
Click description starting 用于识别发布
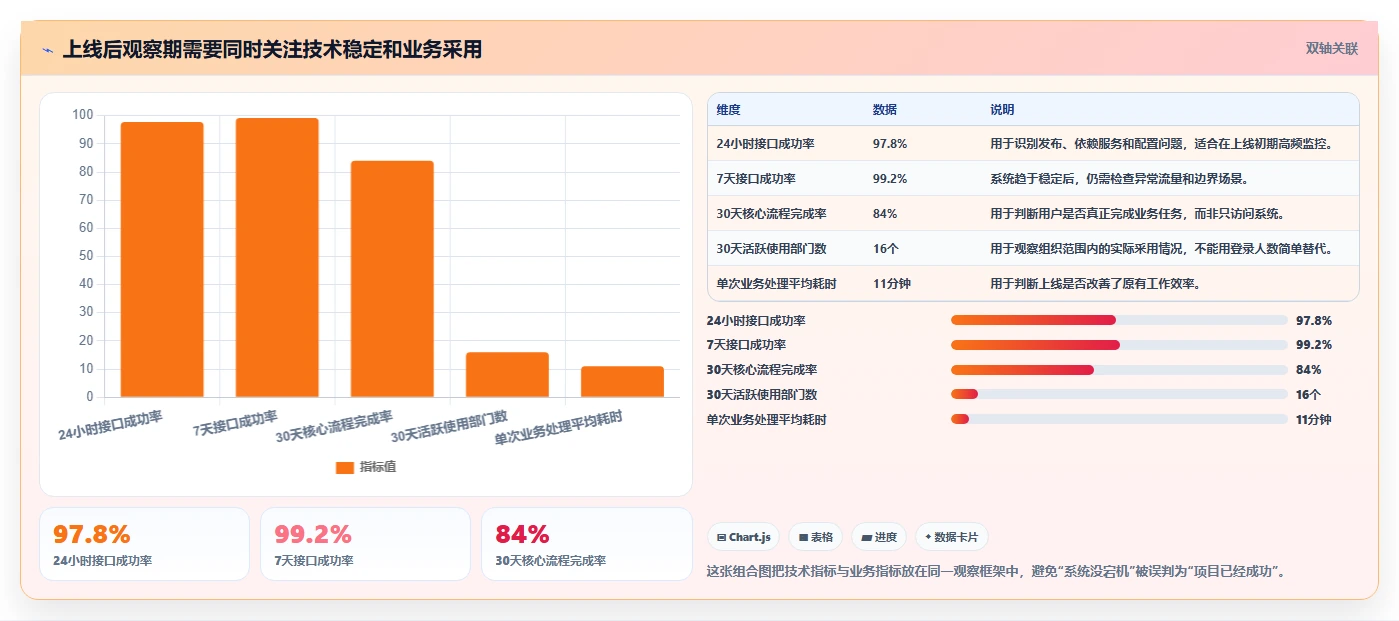[1162, 144]
